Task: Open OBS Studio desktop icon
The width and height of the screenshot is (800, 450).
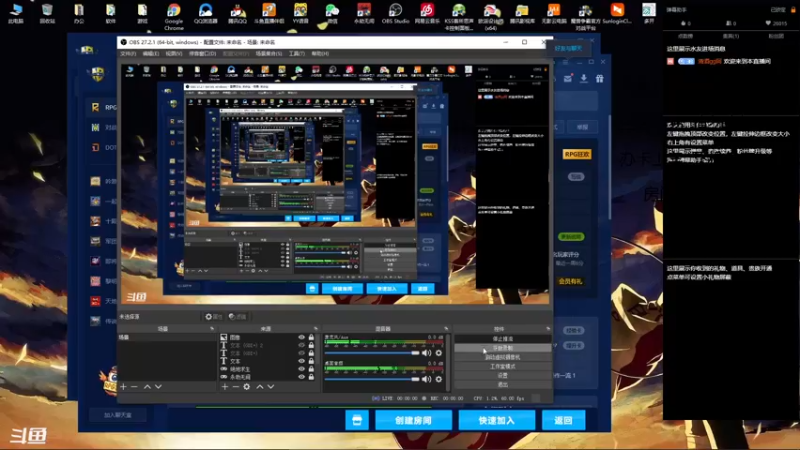Action: 395,14
